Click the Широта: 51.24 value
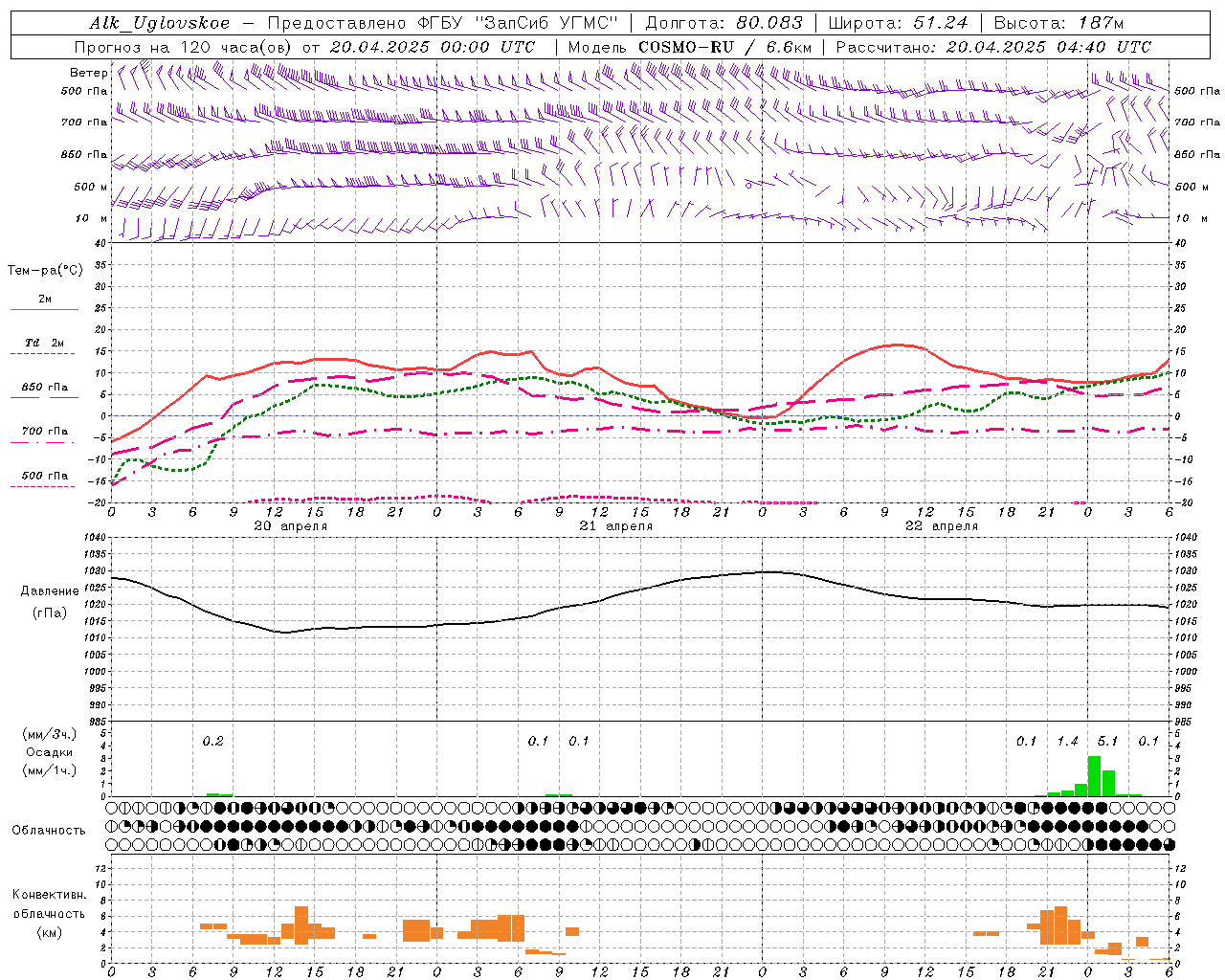The width and height of the screenshot is (1225, 980). point(899,23)
